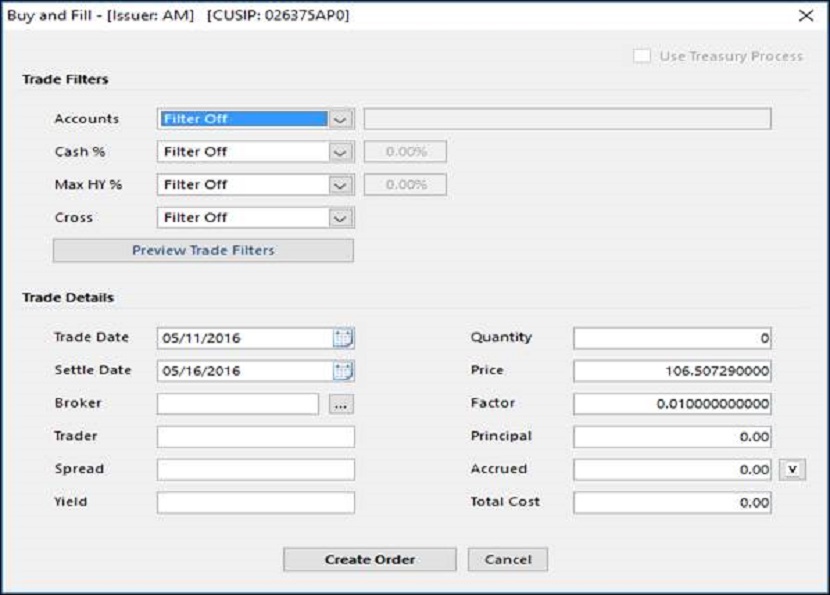Enable Use Treasury Process checkbox
The image size is (830, 595).
click(x=642, y=56)
